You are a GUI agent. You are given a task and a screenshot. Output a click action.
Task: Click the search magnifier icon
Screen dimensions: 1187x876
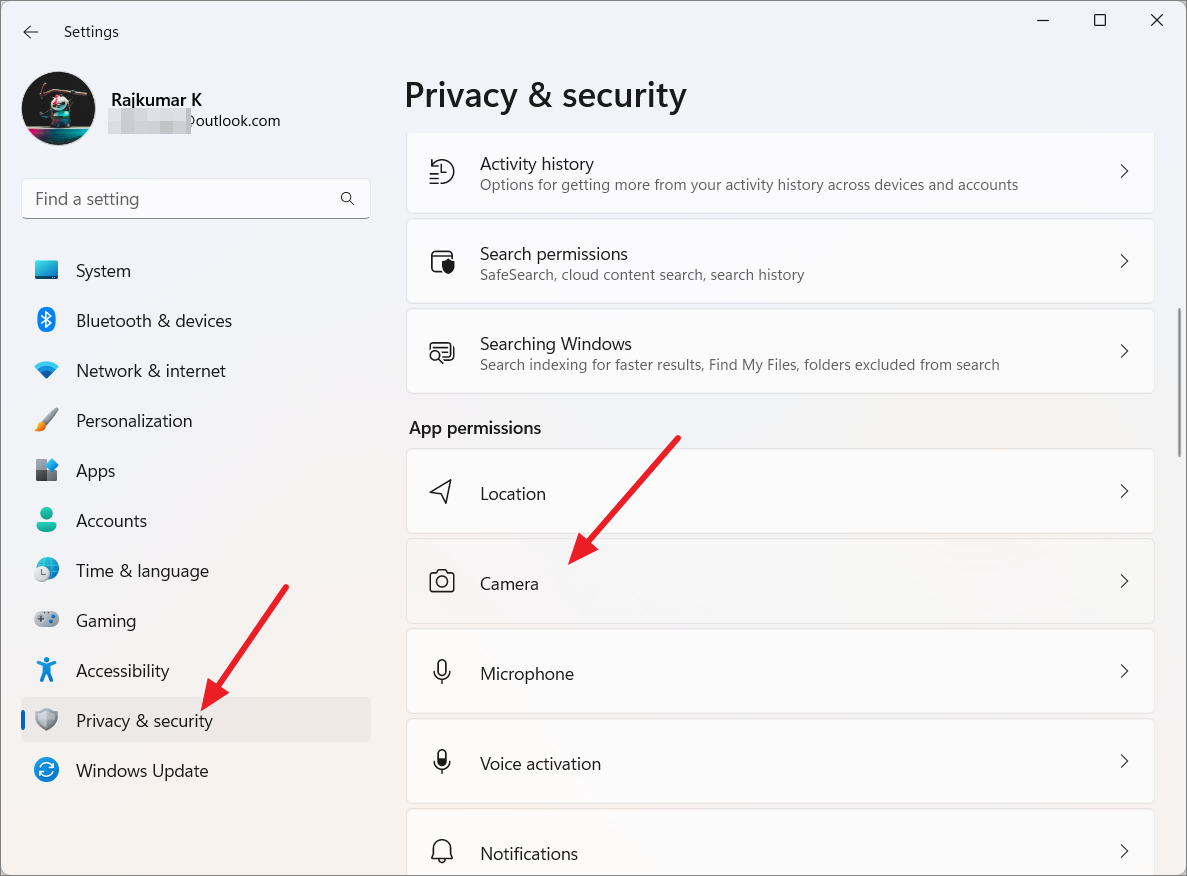coord(347,199)
